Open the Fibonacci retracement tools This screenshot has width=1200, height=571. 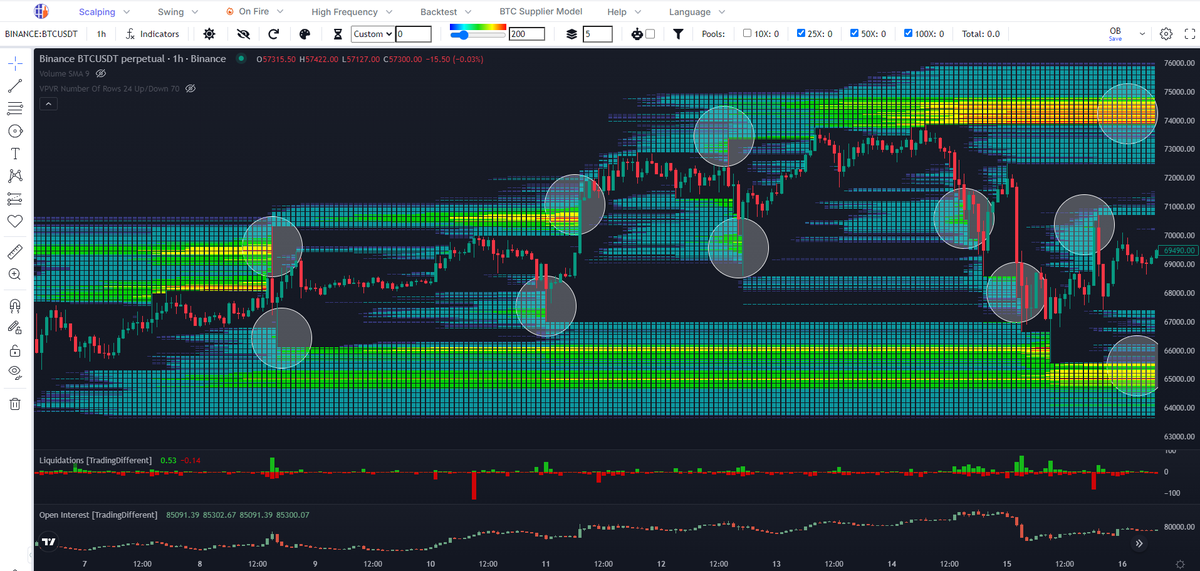click(15, 108)
